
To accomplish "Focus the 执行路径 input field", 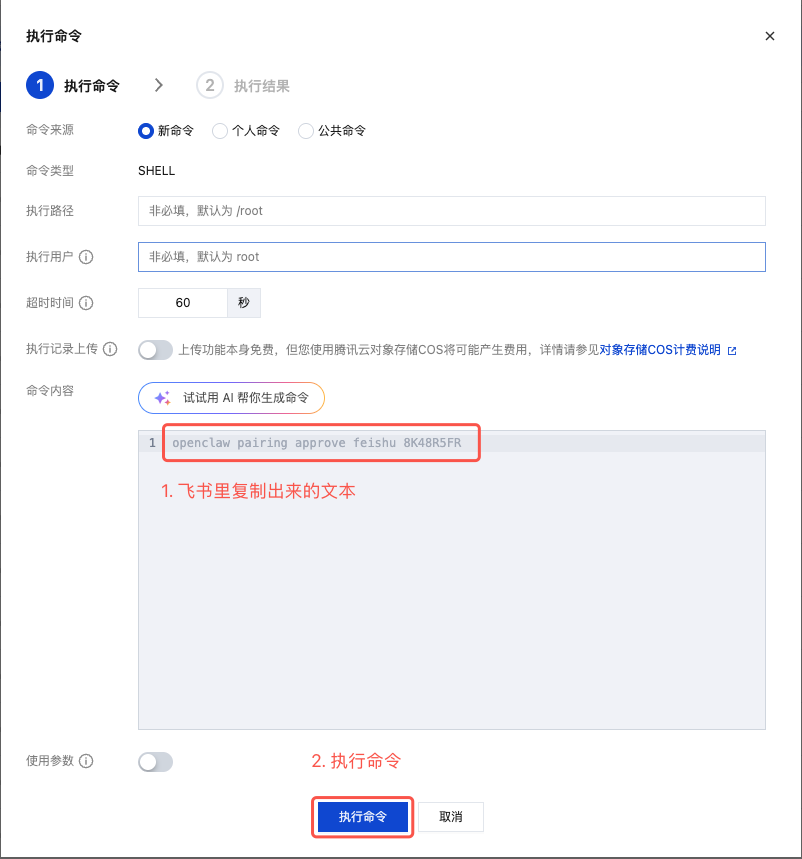I will (x=451, y=211).
